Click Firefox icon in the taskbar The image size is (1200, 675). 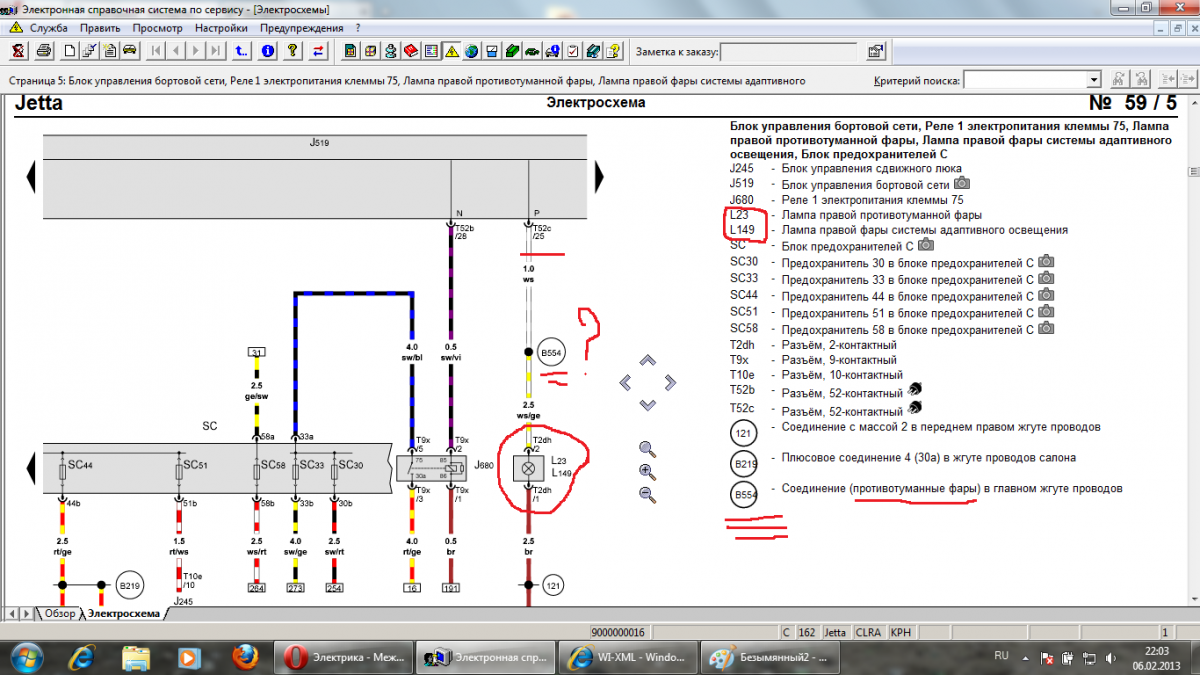point(244,657)
